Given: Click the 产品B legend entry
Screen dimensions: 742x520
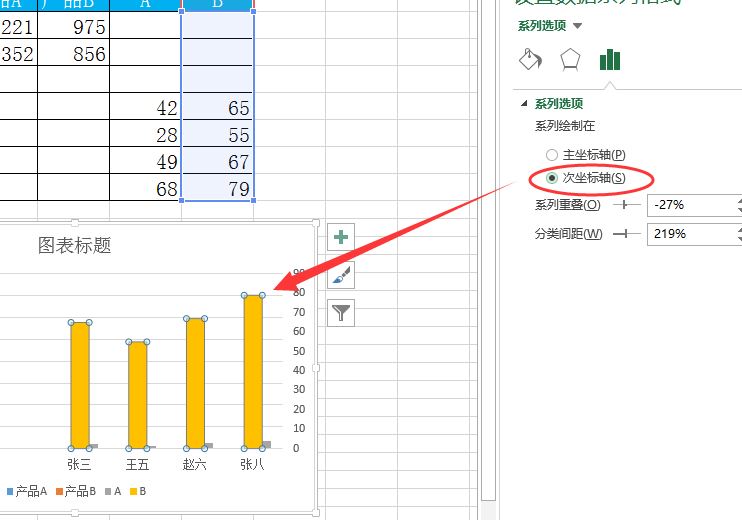Looking at the screenshot, I should [75, 491].
